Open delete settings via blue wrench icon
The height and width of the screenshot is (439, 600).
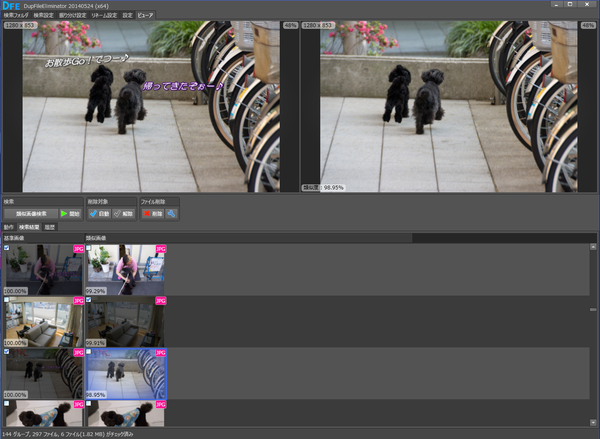(171, 214)
